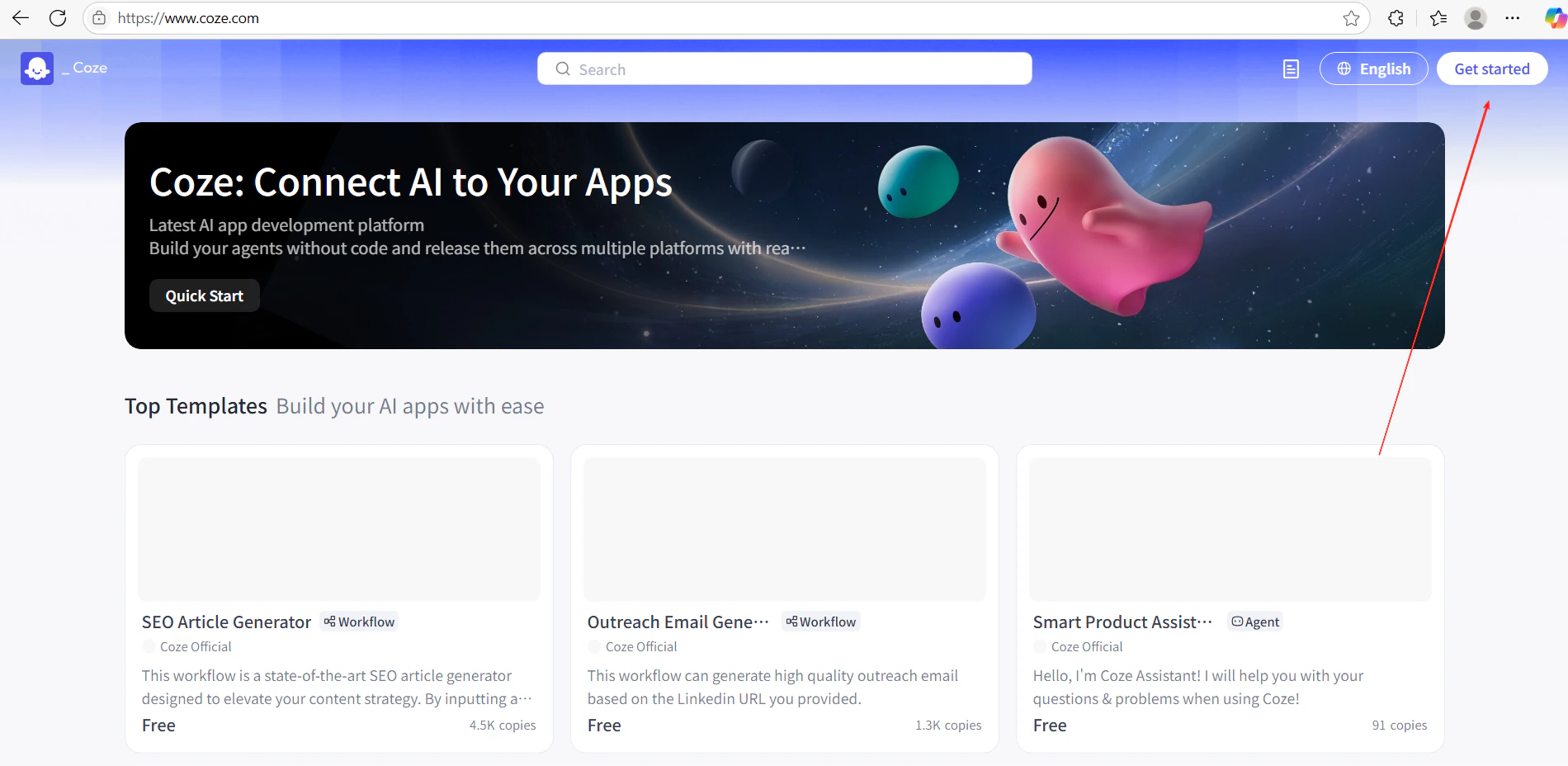The width and height of the screenshot is (1568, 766).
Task: Click 'Coze Official' under Smart Product Assistant
Action: click(x=1087, y=647)
